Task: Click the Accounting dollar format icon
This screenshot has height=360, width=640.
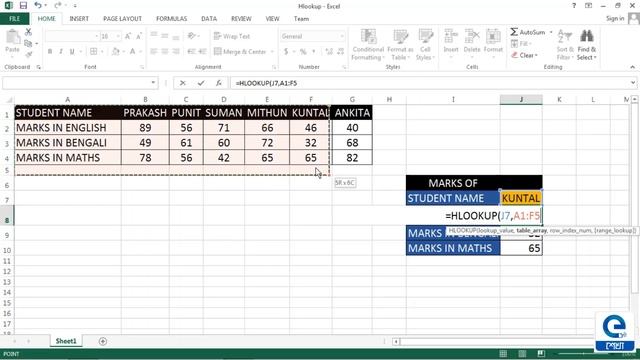Action: pos(286,51)
